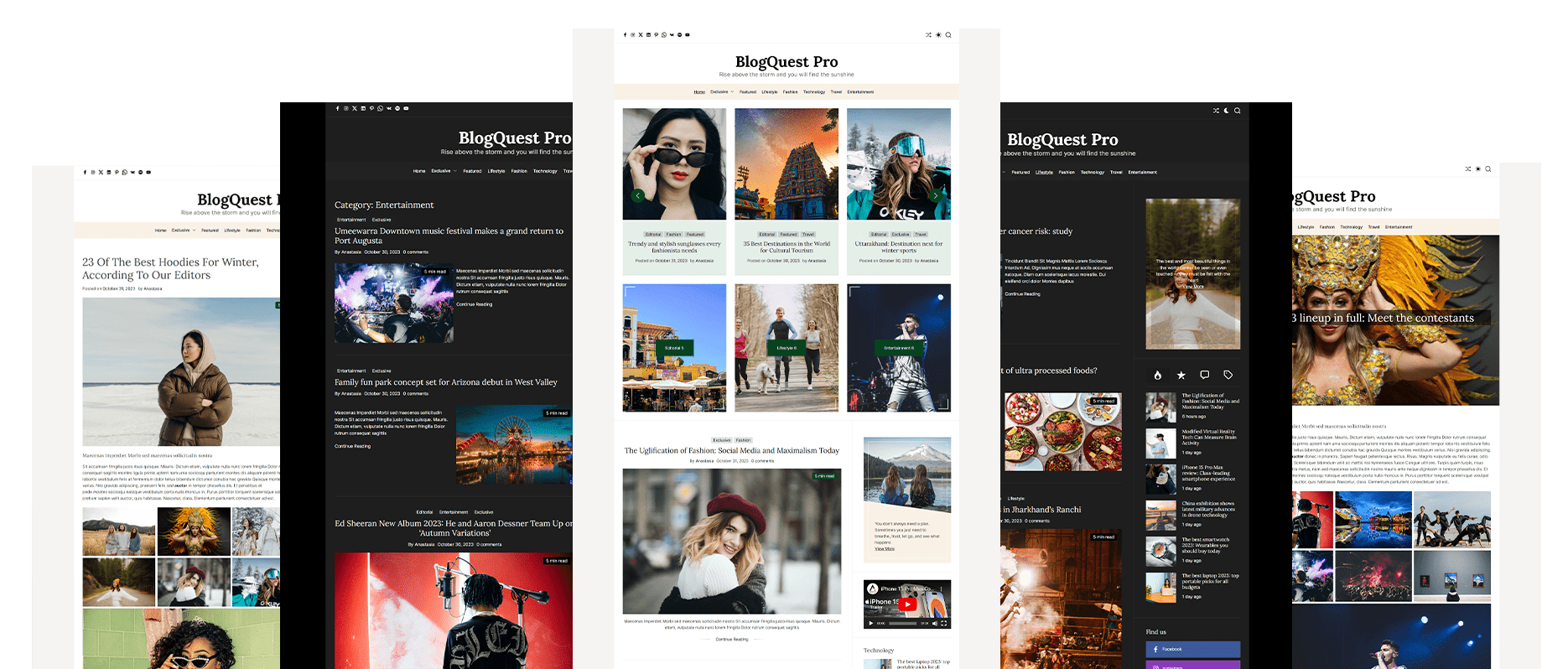Open YouTube icon in center page header
Viewport: 1568px width, 669px height.
(x=688, y=35)
